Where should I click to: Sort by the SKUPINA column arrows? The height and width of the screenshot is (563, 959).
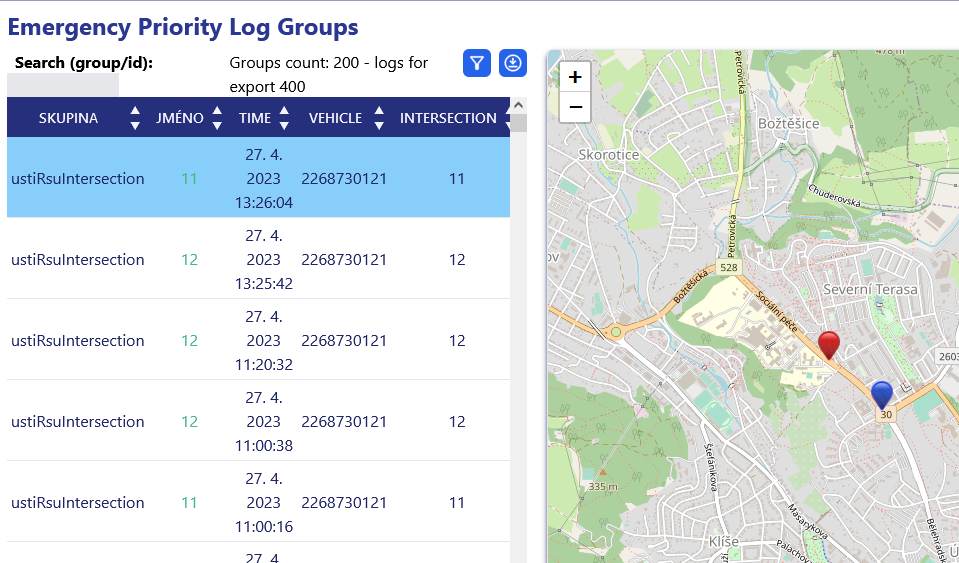coord(135,118)
